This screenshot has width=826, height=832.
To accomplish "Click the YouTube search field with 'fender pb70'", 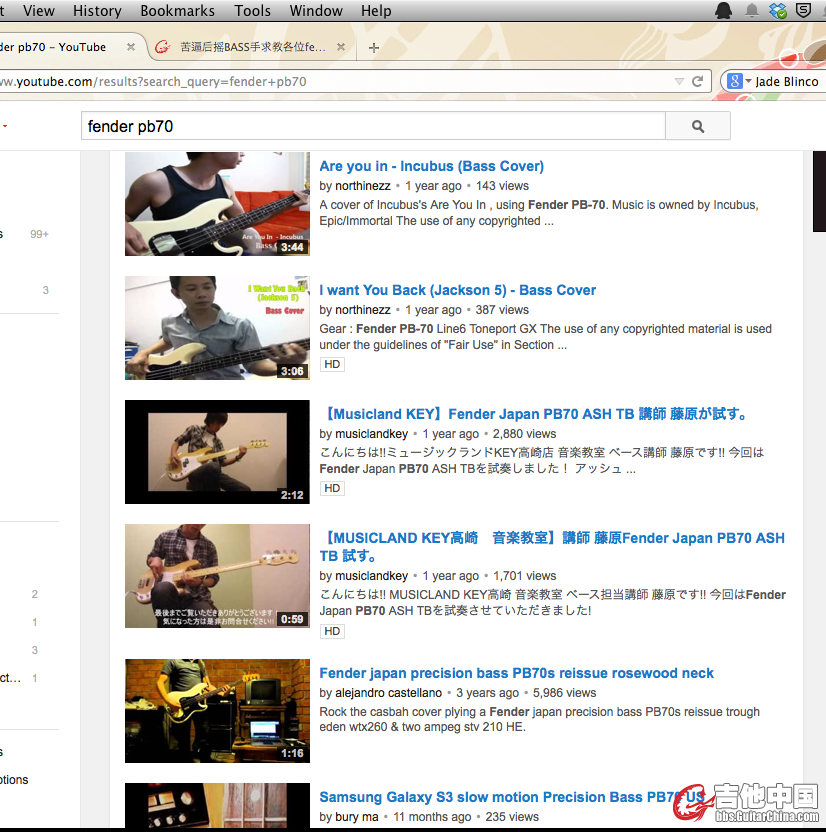I will pos(372,126).
